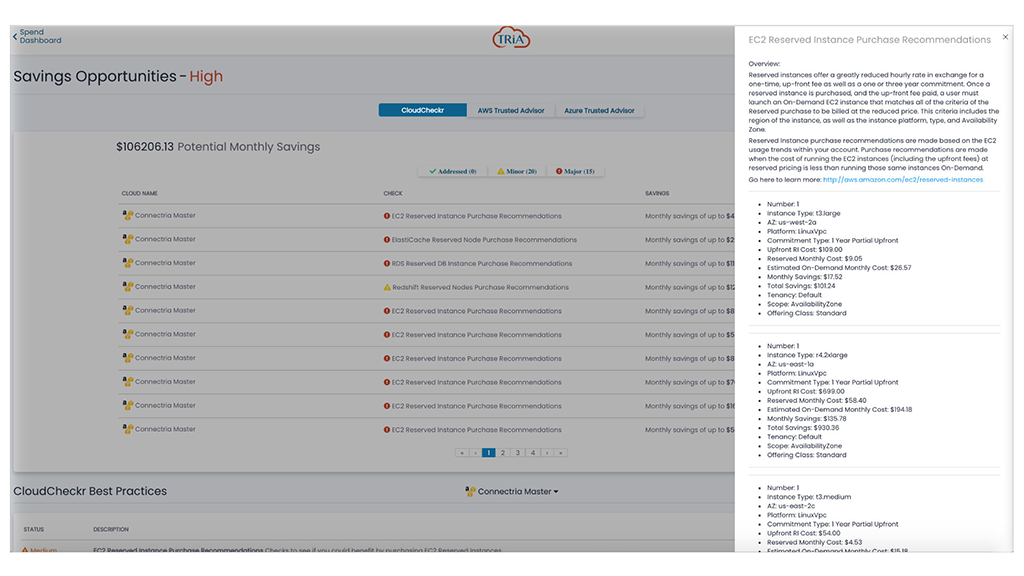Select 'Instance Type: t3.large' in panel
This screenshot has height=576, width=1024.
[x=803, y=213]
